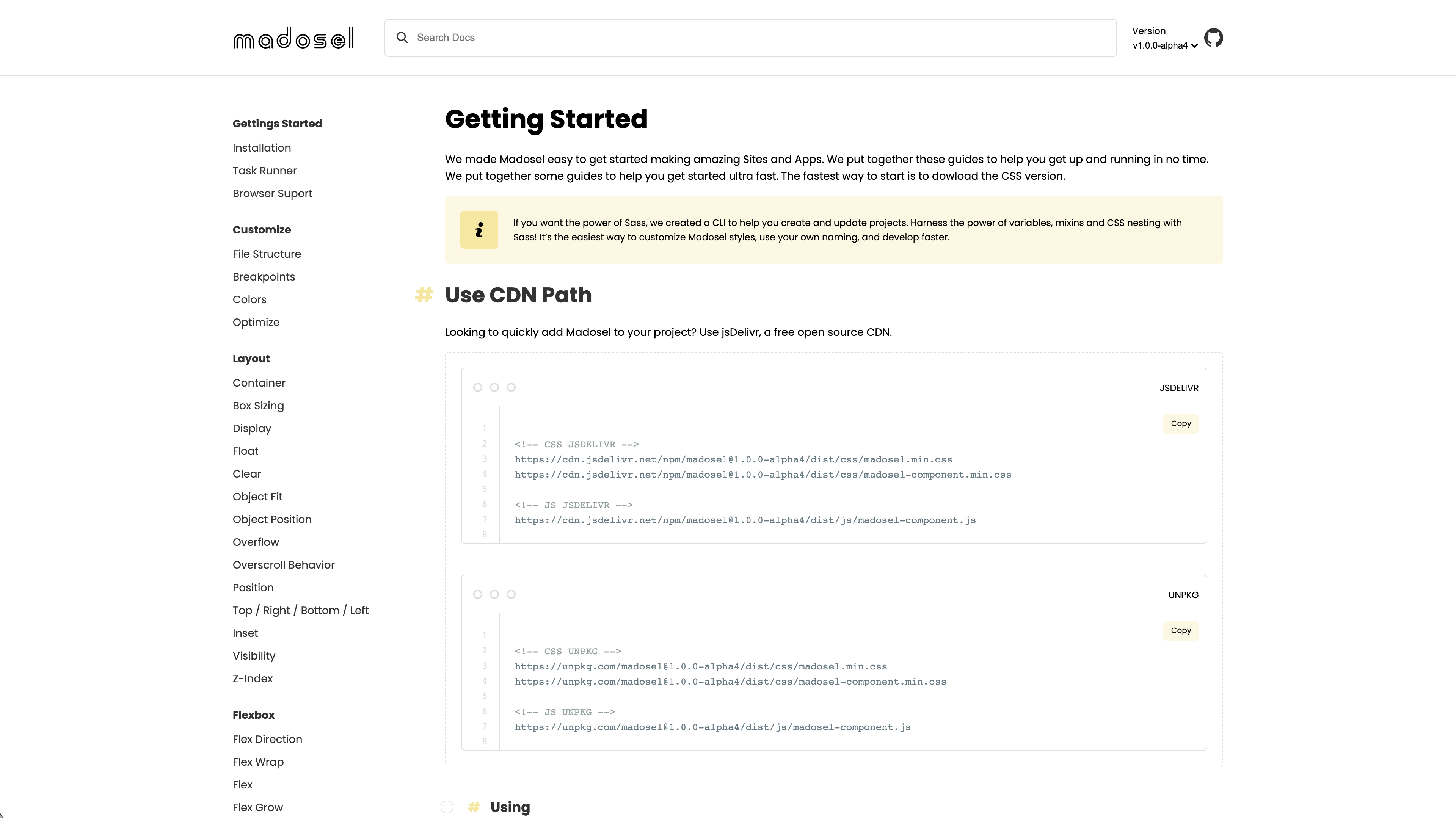Open the Inset page
This screenshot has height=818, width=1456.
point(245,633)
